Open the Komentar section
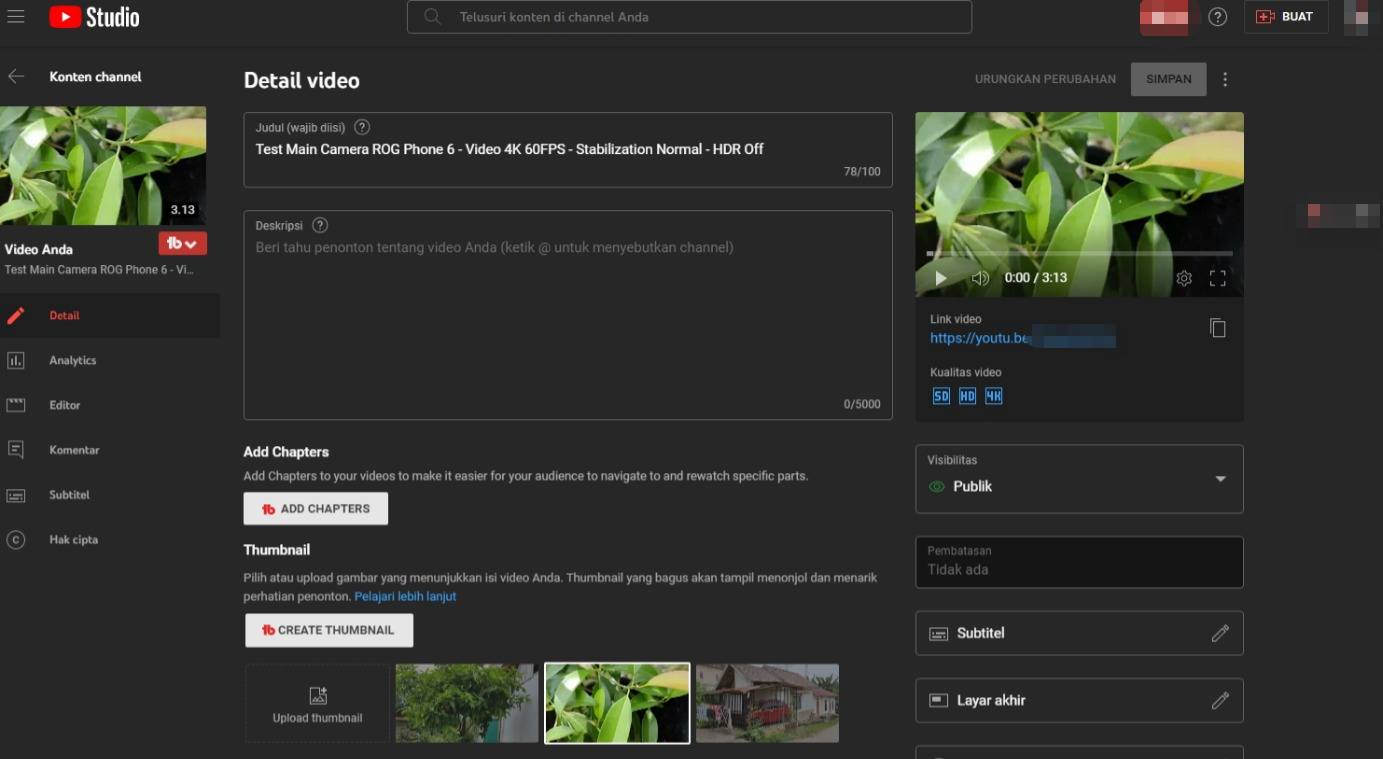The image size is (1383, 759). point(110,450)
